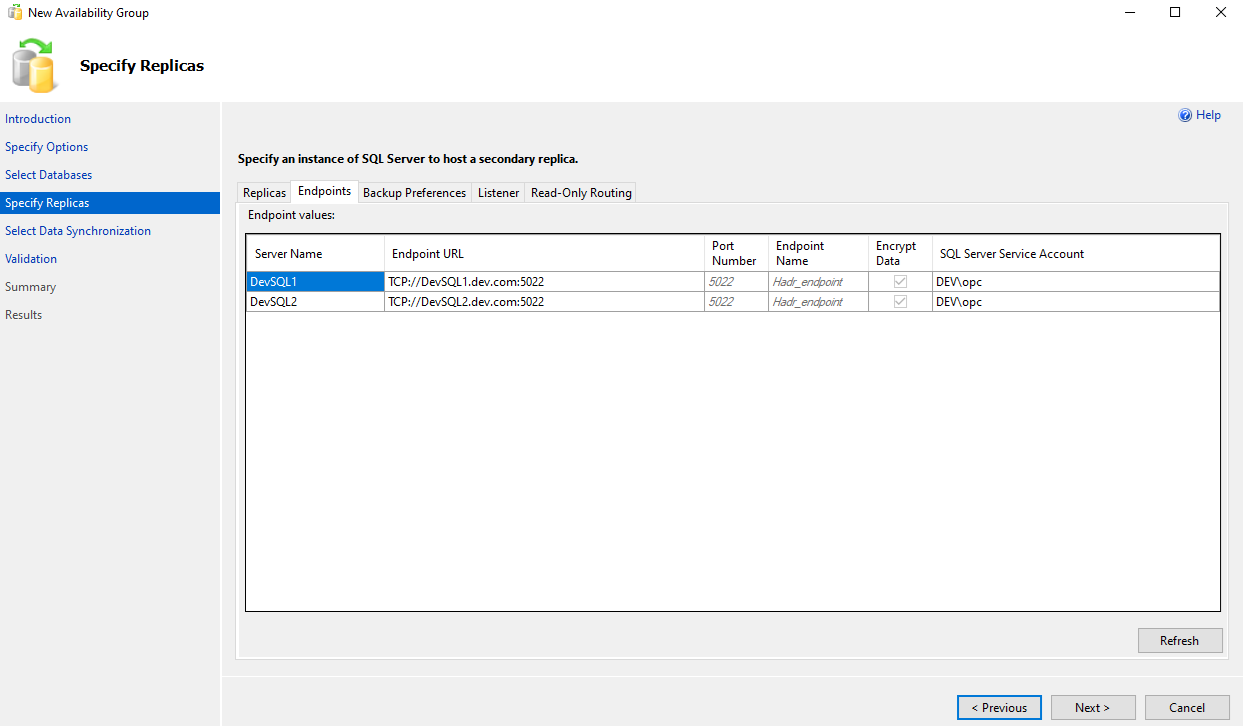Click Results in the wizard sidebar
The image size is (1243, 726).
click(x=24, y=315)
